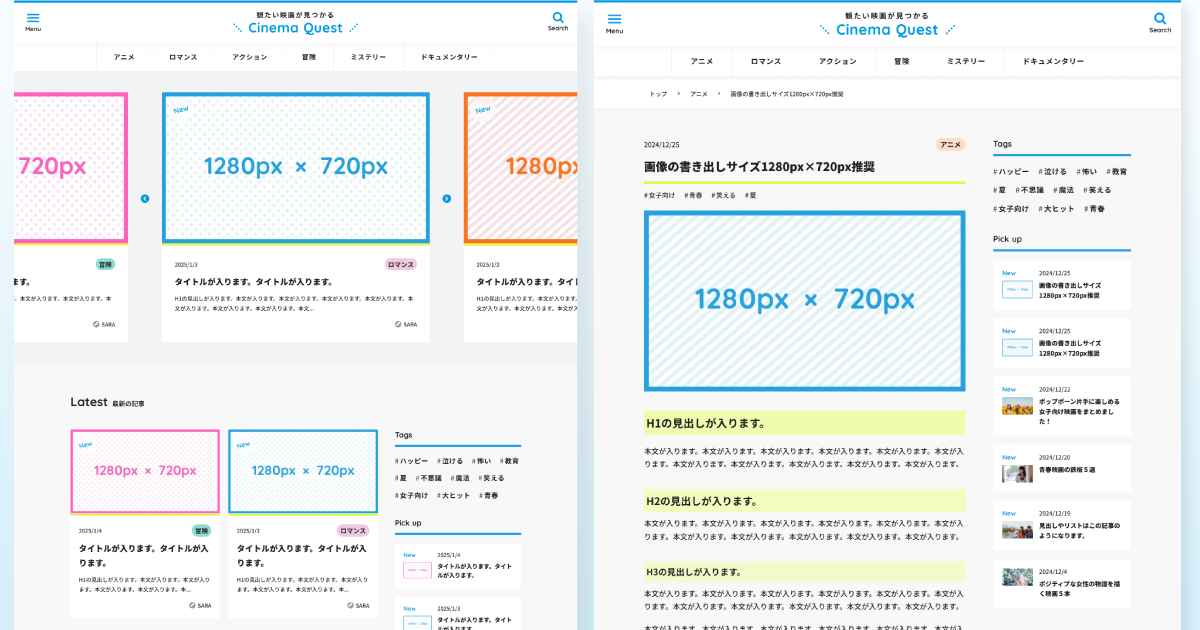Open the ロマンス nav tab on the article page
This screenshot has height=630, width=1200.
pos(766,61)
